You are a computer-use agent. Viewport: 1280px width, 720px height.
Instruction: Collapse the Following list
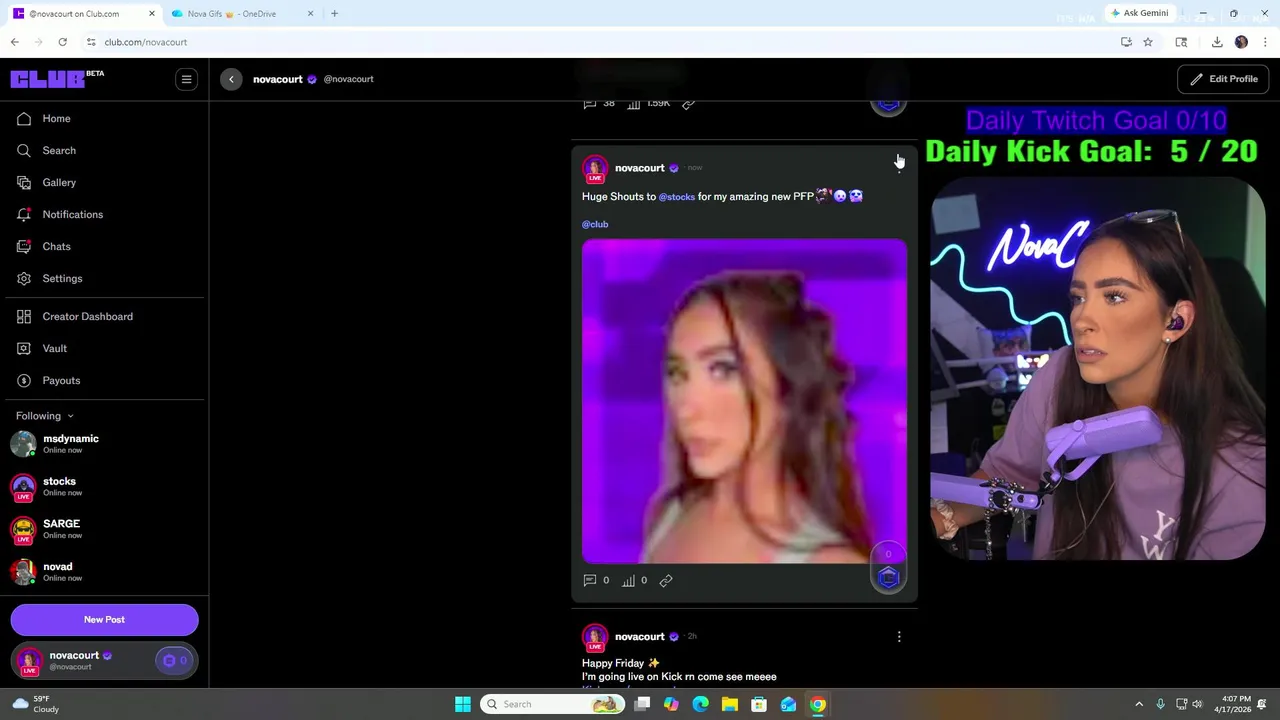click(x=45, y=416)
